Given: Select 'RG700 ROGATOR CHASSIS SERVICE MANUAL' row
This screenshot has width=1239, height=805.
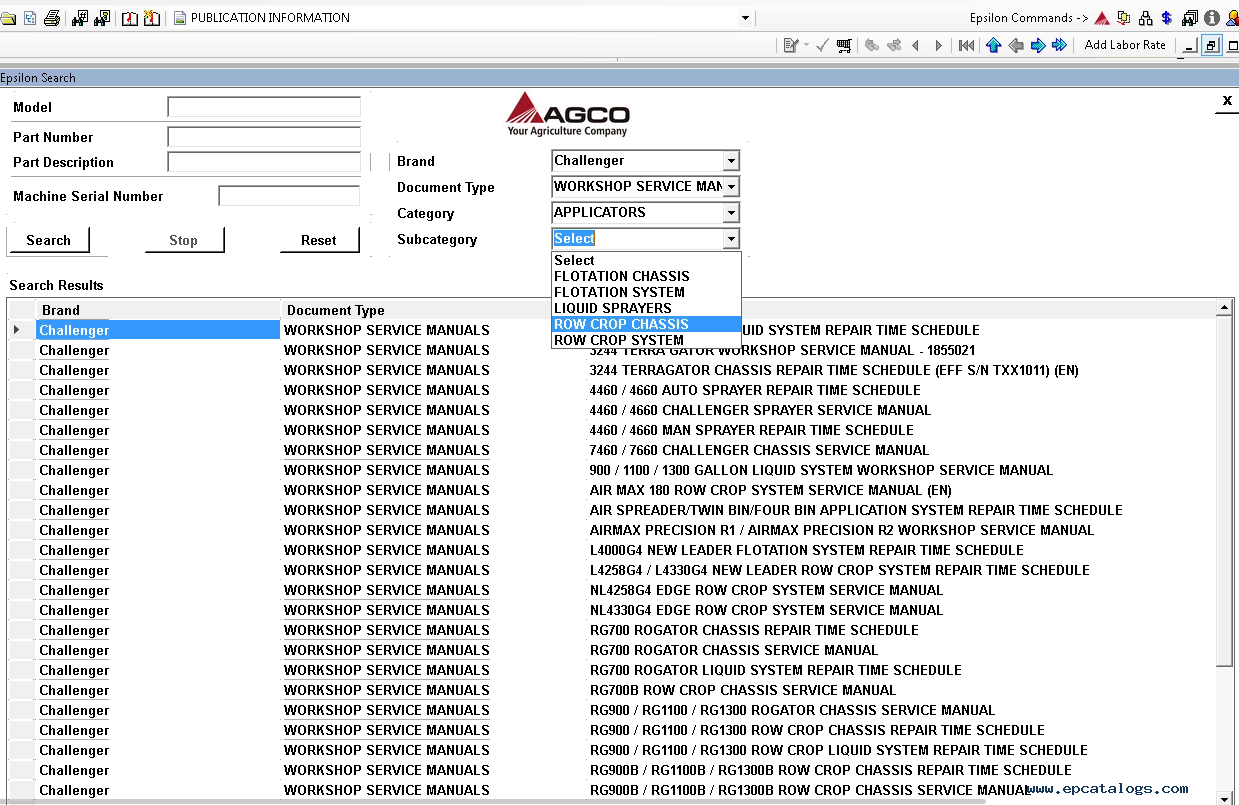Looking at the screenshot, I should pos(612,650).
